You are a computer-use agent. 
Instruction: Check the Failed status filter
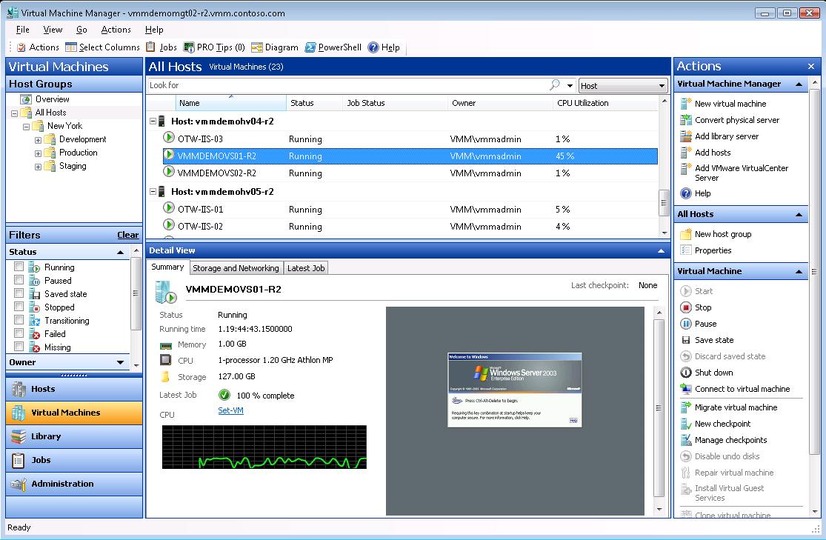19,333
